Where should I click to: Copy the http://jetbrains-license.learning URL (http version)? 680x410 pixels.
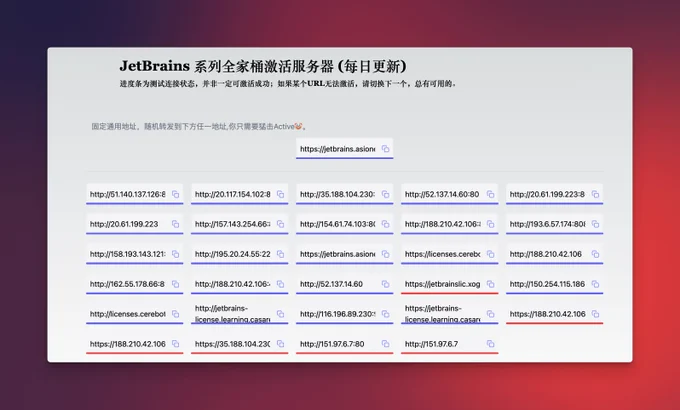point(281,314)
